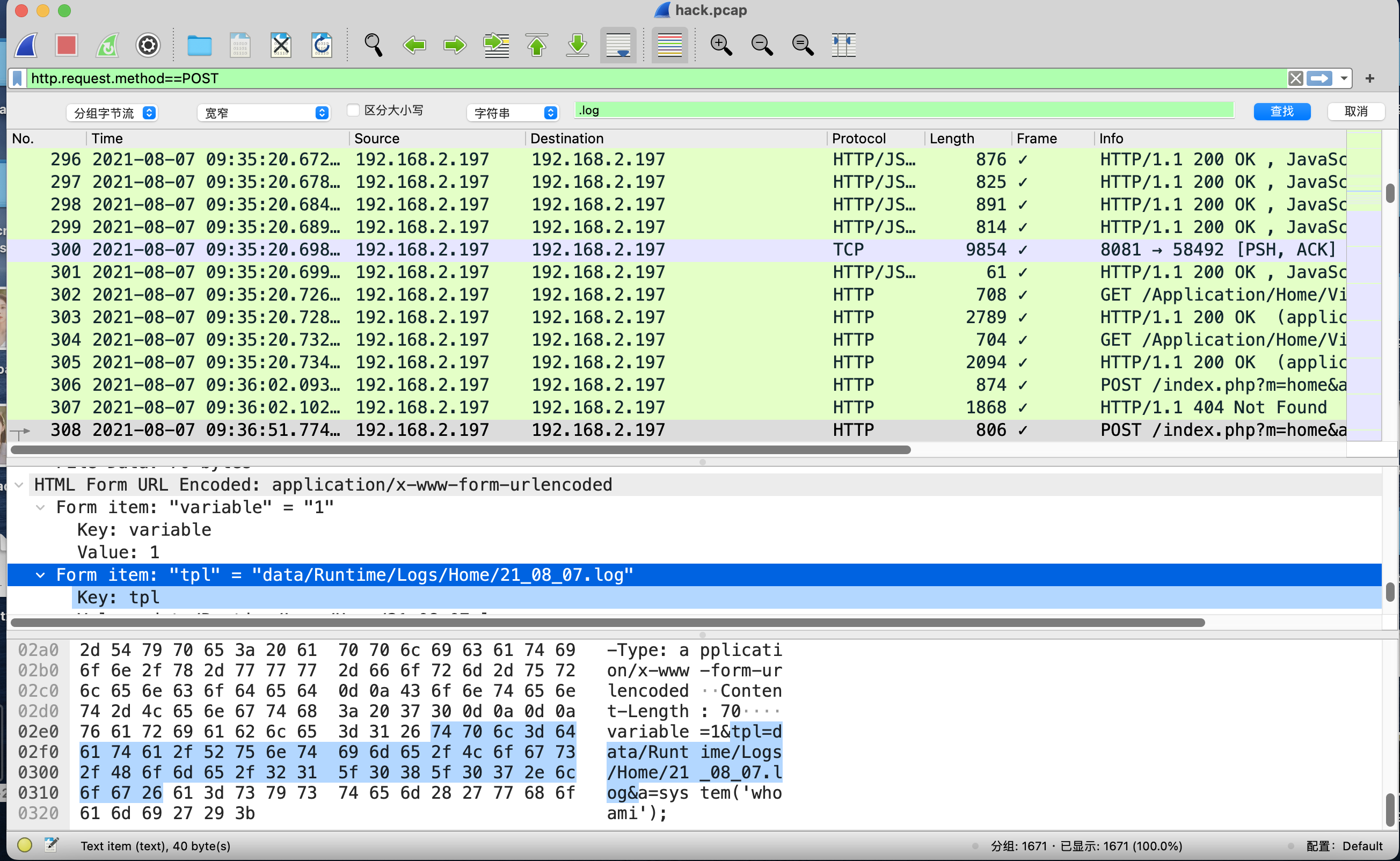Open the find packet magnifier tool
The image size is (1400, 861).
(374, 45)
